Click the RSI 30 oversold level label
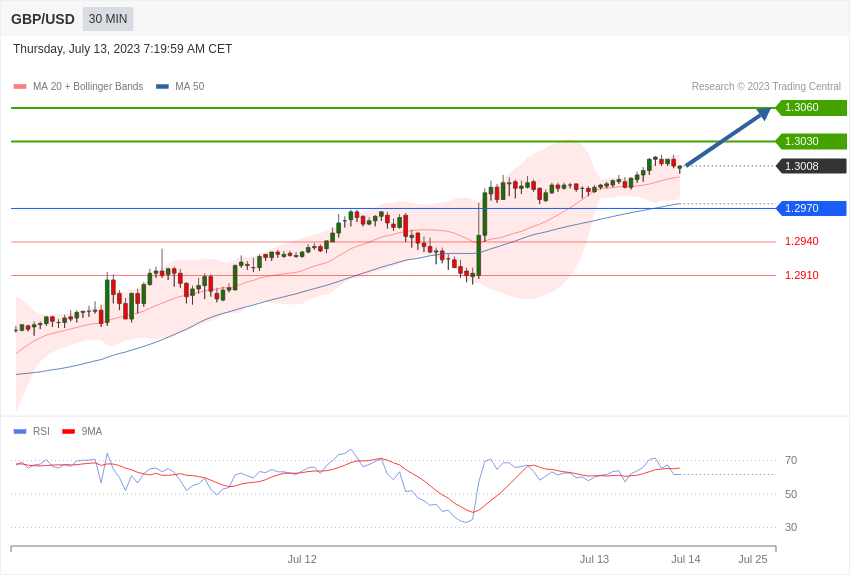 [x=791, y=527]
